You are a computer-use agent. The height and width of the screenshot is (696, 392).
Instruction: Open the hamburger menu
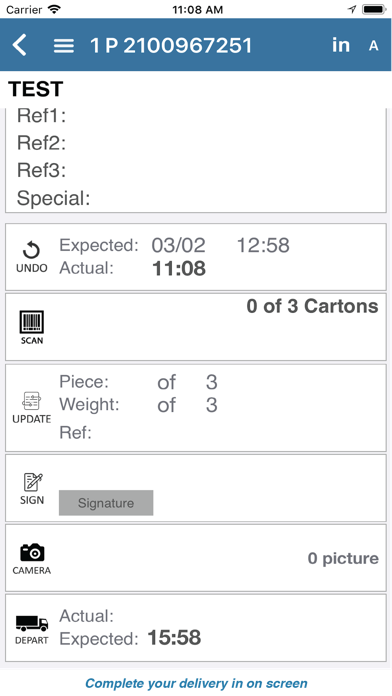tap(63, 45)
